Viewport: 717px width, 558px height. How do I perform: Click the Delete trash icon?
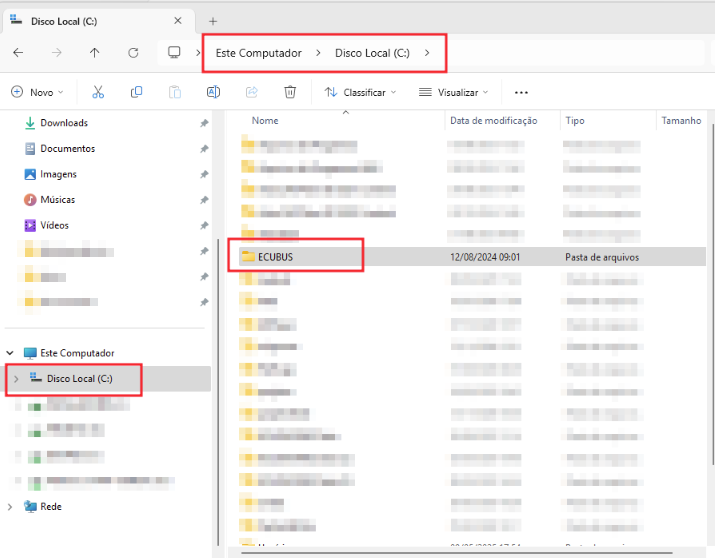(x=290, y=92)
